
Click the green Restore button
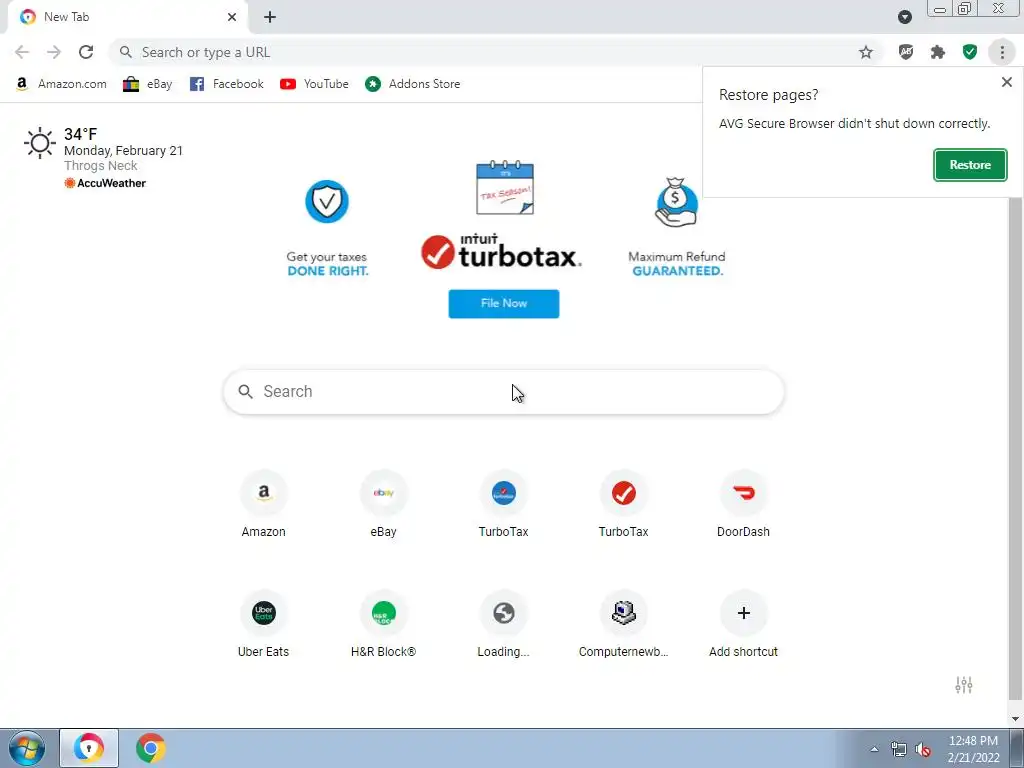point(970,165)
